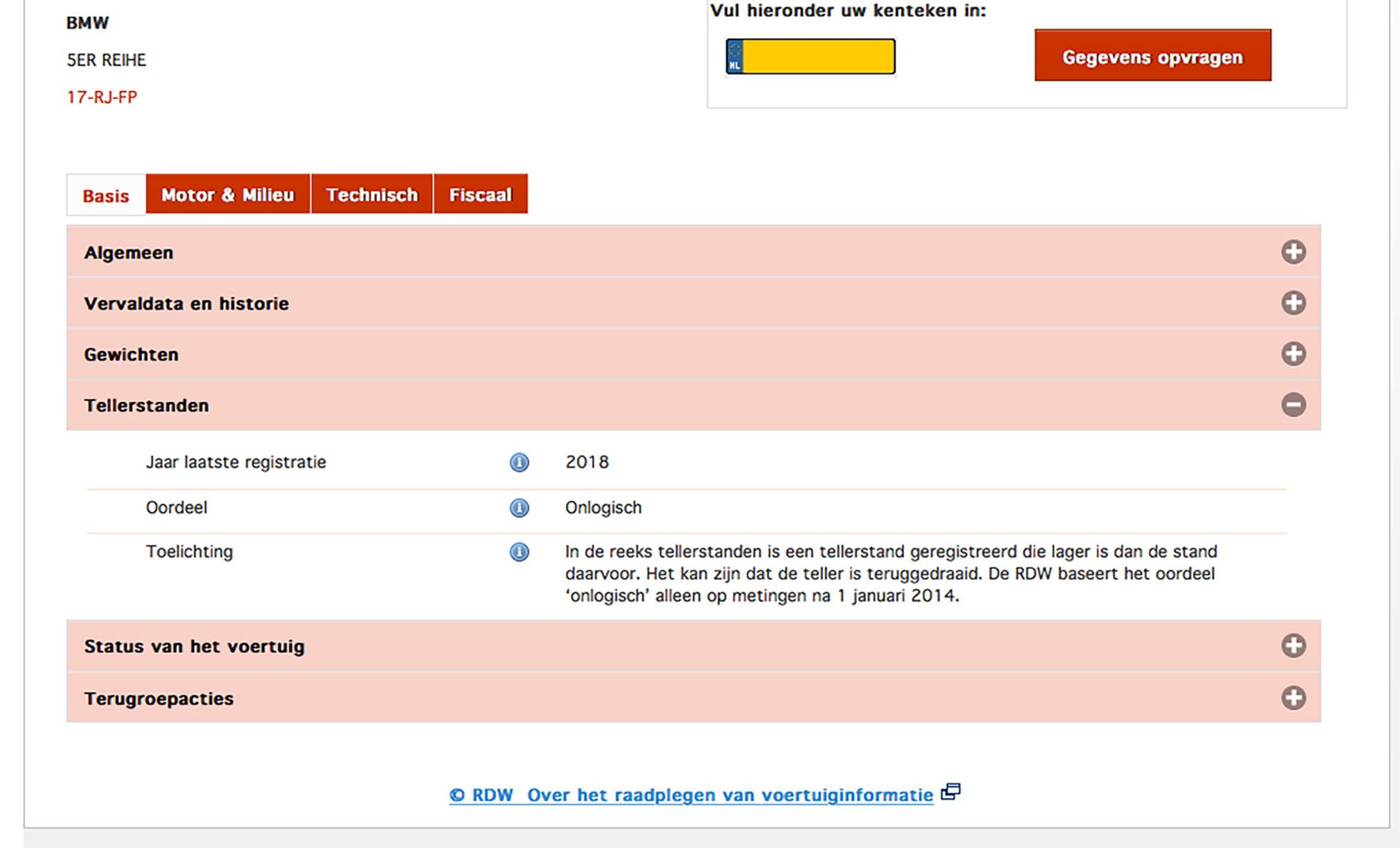
Task: Switch to the Motor & Milieu tab
Action: pos(228,194)
